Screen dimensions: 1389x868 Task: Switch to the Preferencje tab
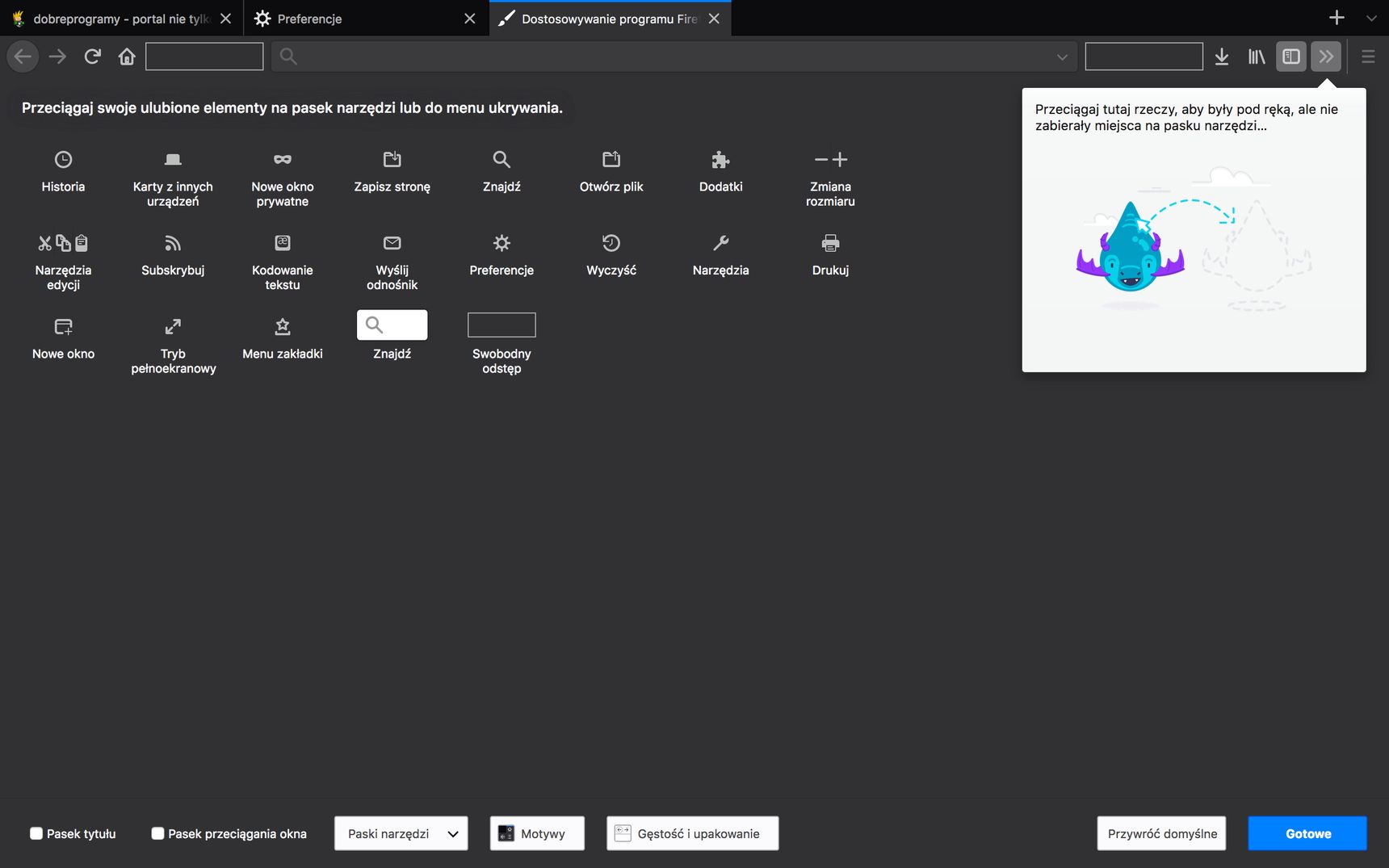tap(366, 18)
